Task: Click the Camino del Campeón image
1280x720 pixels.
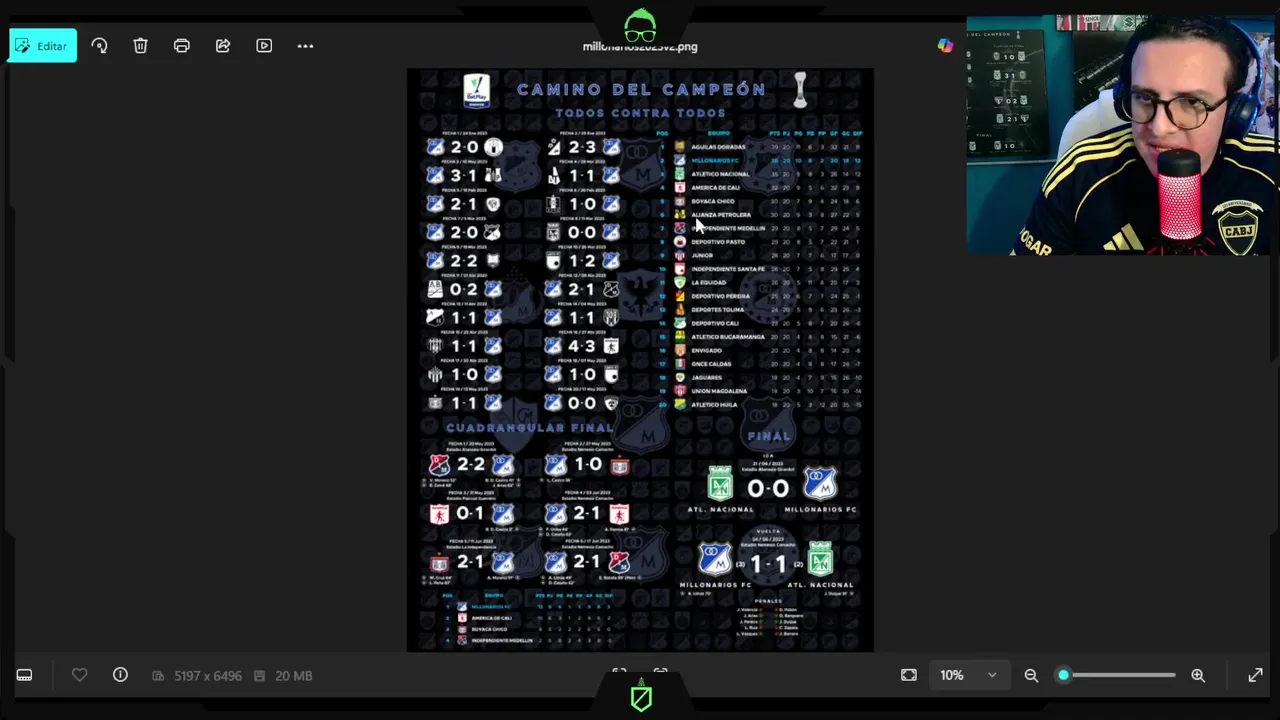Action: pos(640,360)
